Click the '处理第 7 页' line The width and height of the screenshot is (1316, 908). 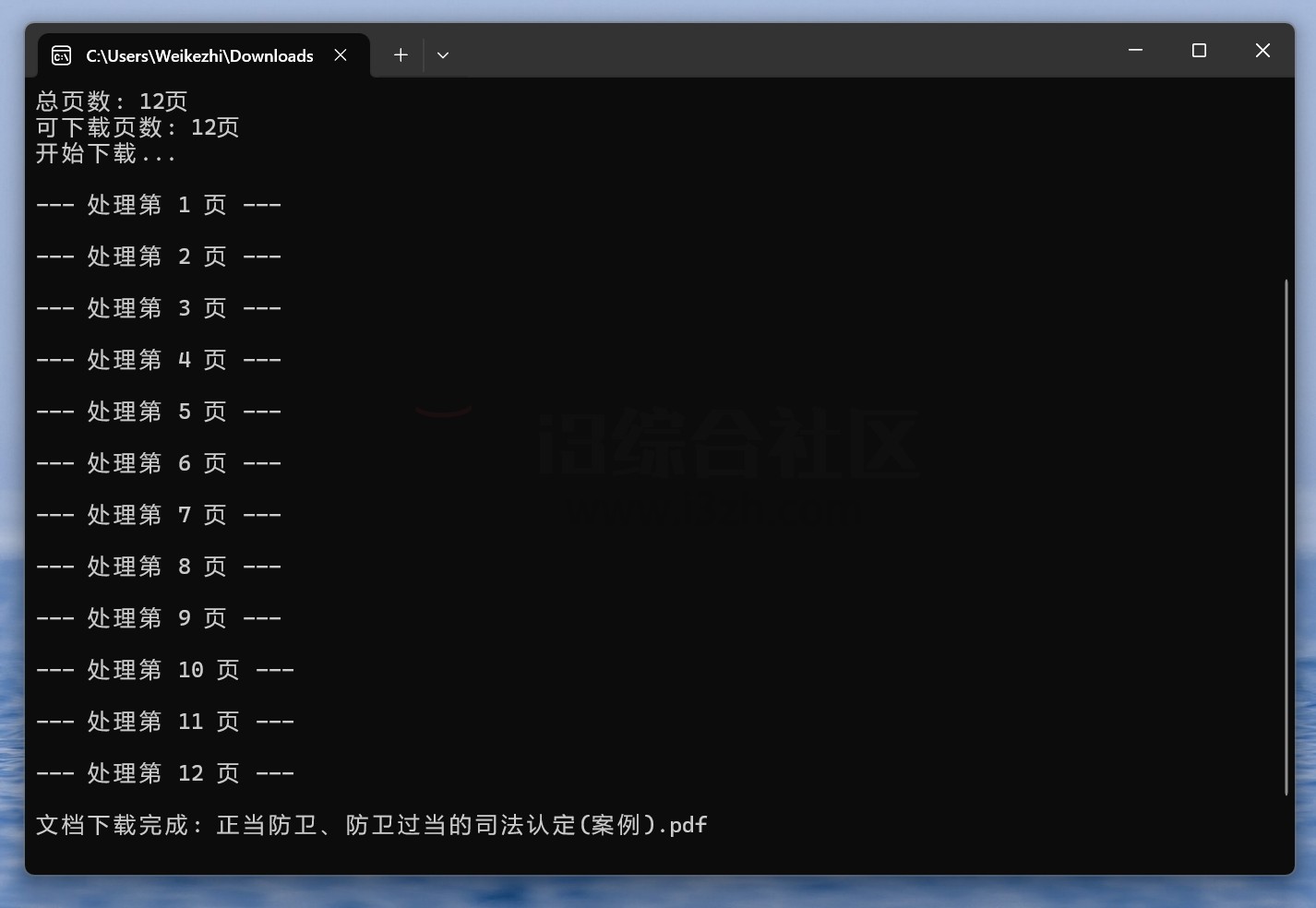pos(159,515)
